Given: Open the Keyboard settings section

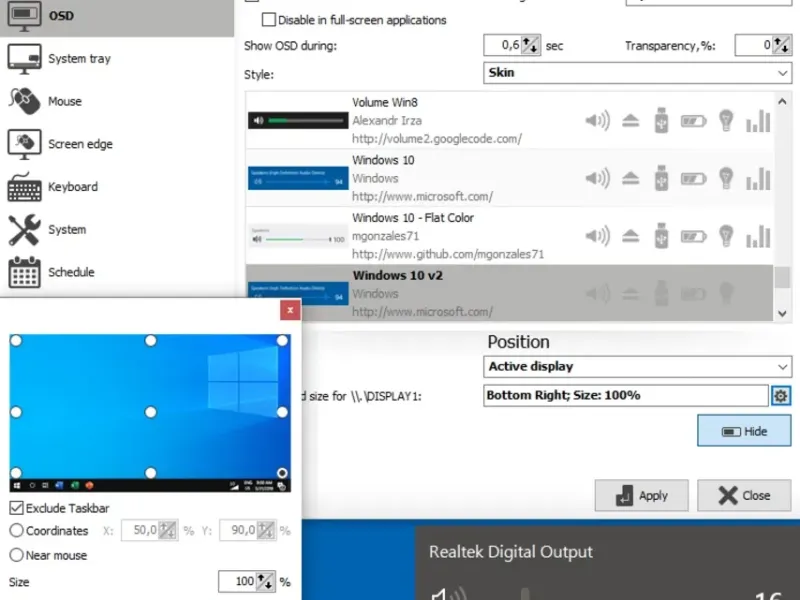Looking at the screenshot, I should 117,187.
